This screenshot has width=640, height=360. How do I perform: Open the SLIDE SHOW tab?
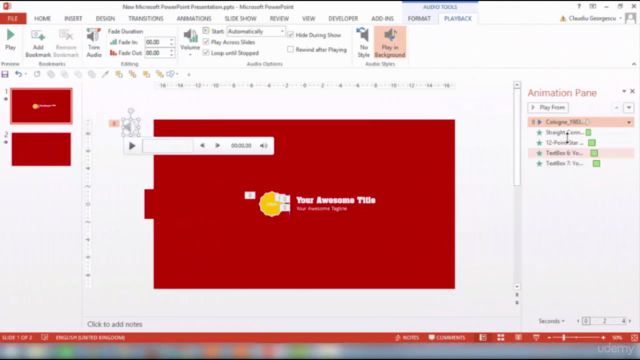coord(240,18)
